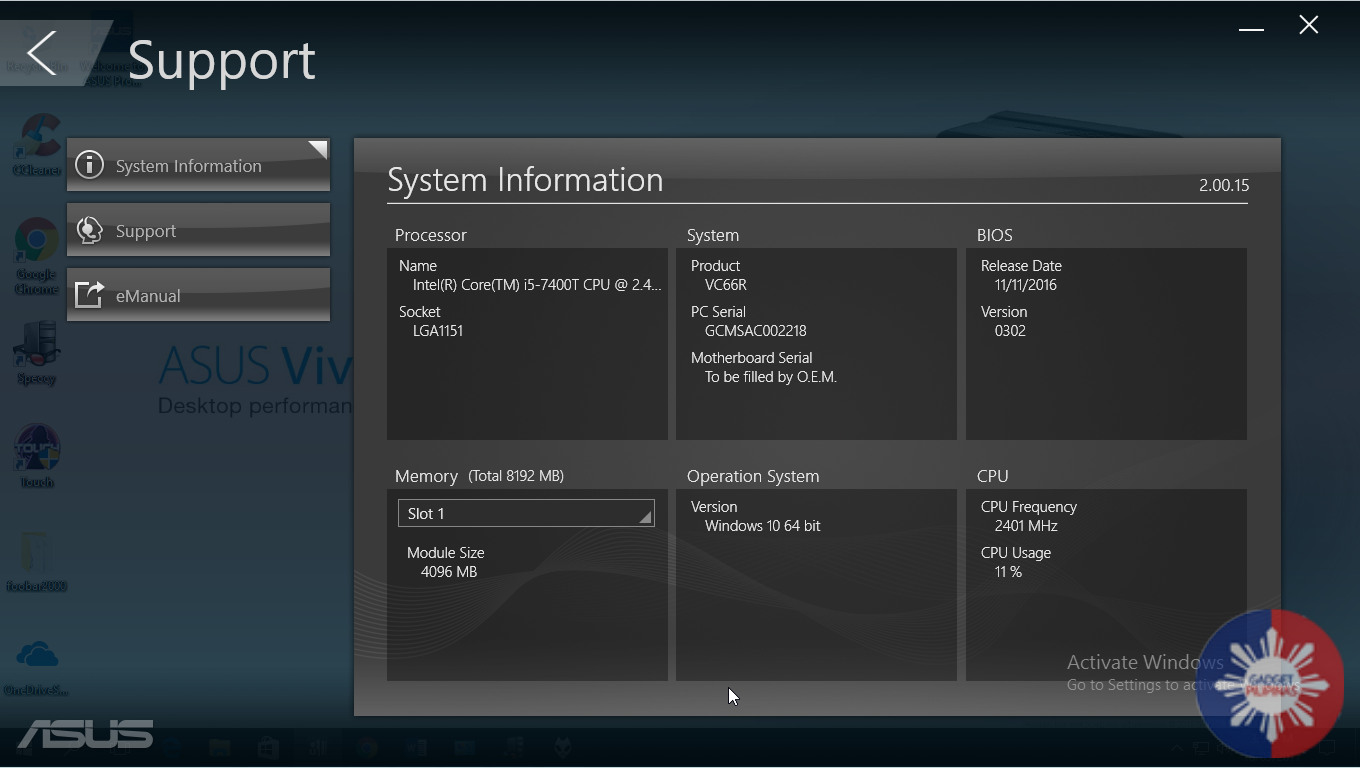
Task: Go back using the left arrow icon
Action: [x=42, y=53]
